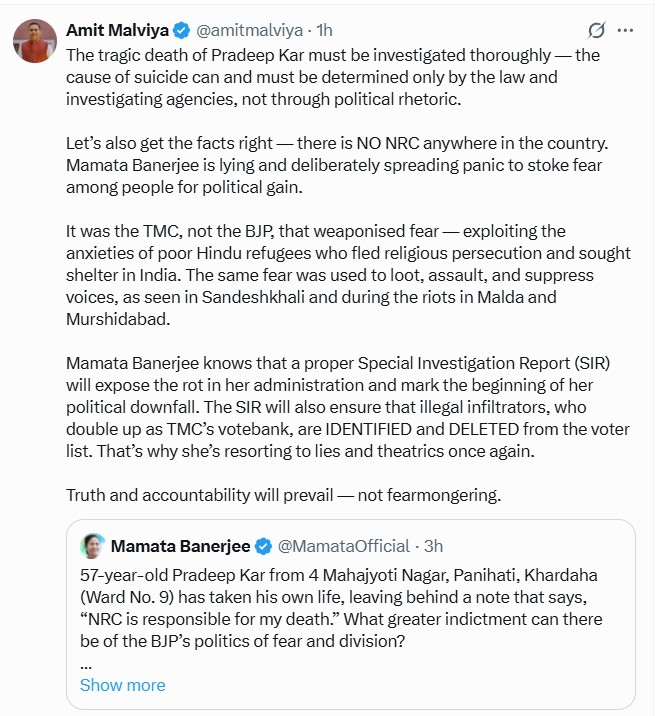The width and height of the screenshot is (658, 716).
Task: Click the truncation ellipsis in quoted post
Action: click(x=85, y=663)
